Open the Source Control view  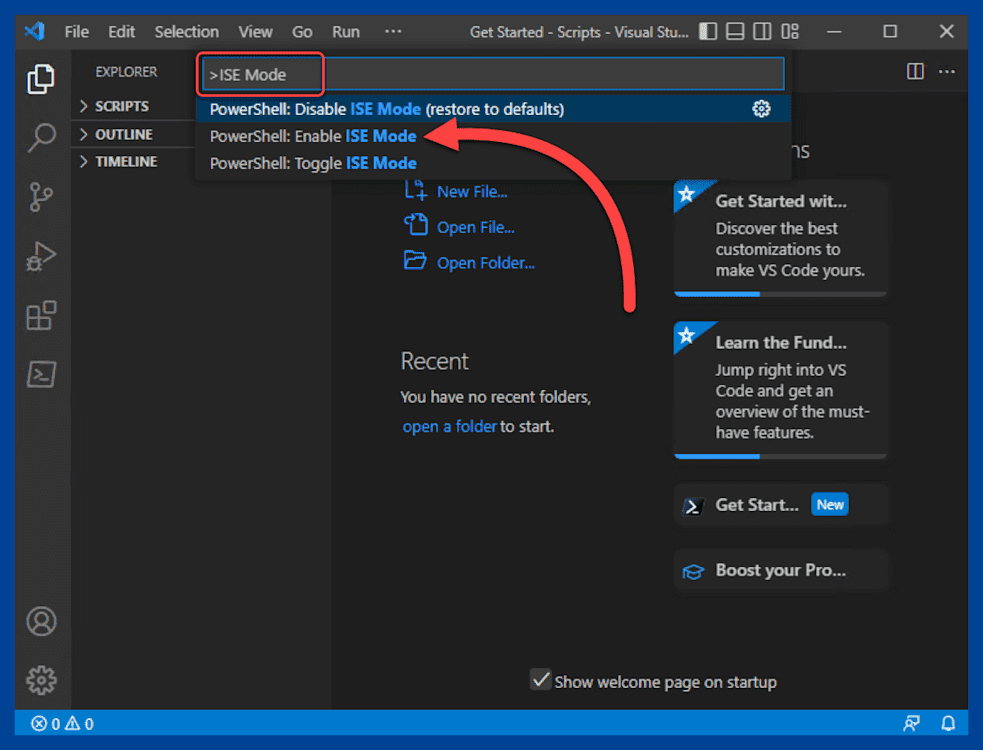pos(41,197)
